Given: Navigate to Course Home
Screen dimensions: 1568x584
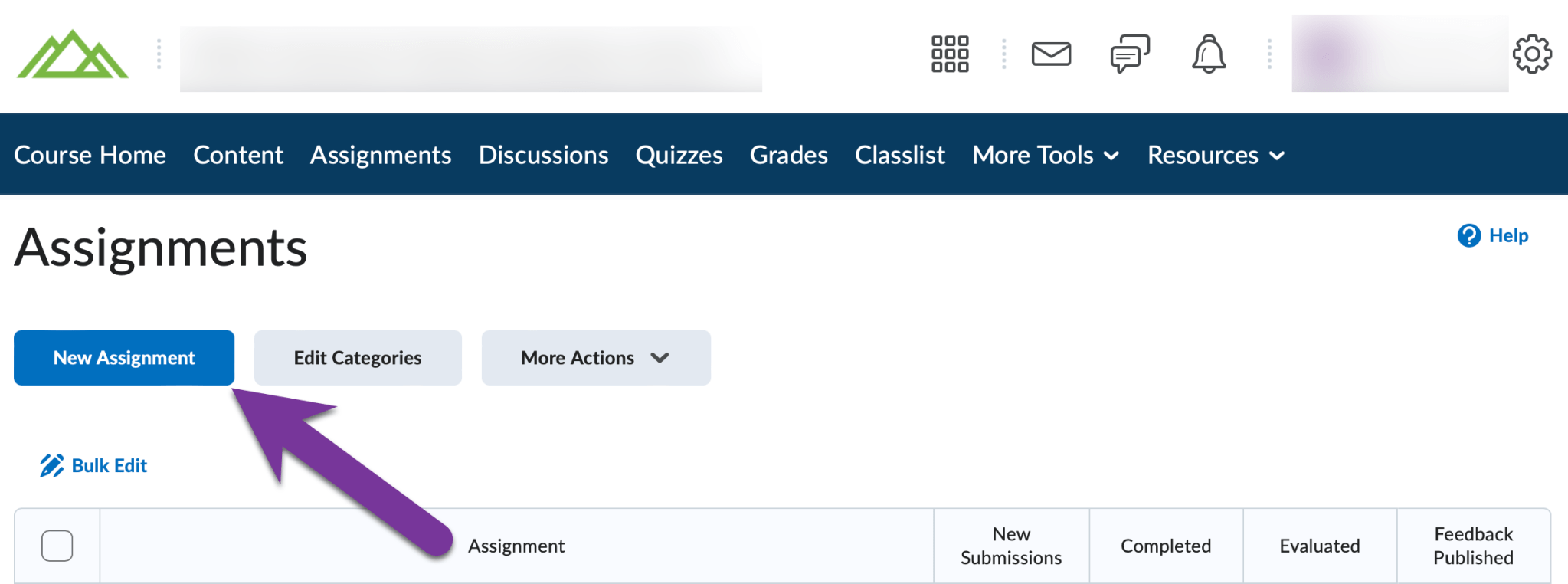Looking at the screenshot, I should pyautogui.click(x=90, y=155).
